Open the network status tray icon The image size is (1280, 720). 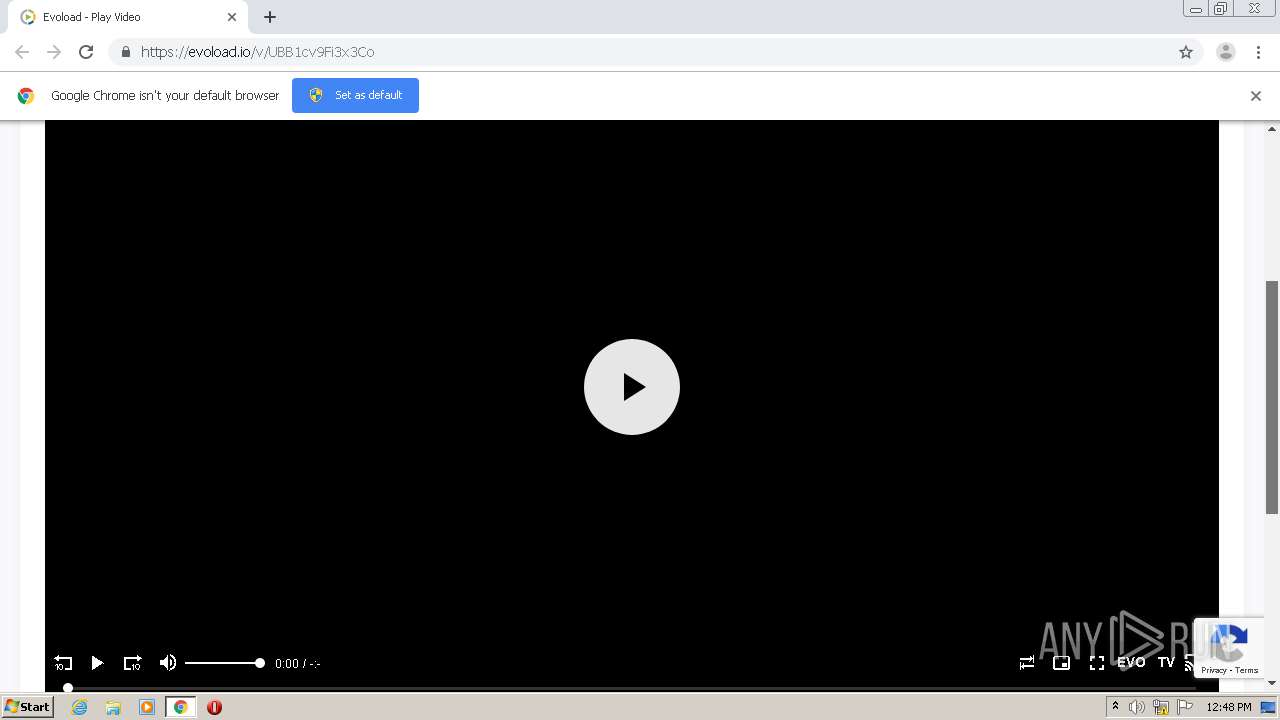click(1161, 707)
